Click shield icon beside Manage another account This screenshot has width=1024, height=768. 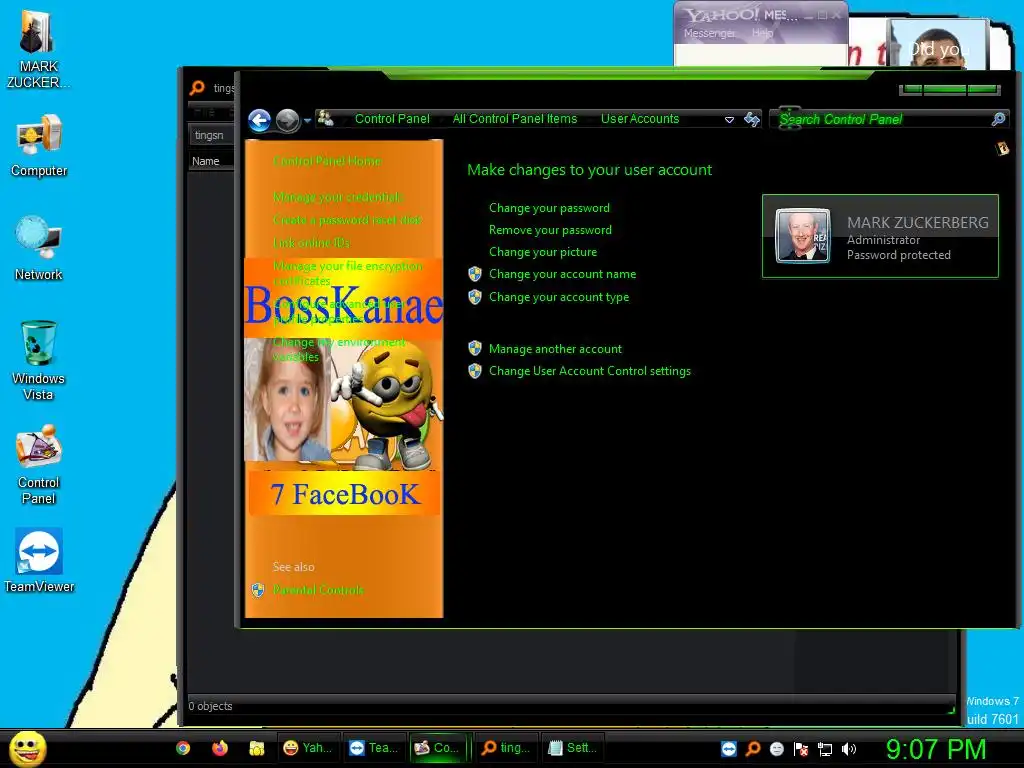[475, 349]
